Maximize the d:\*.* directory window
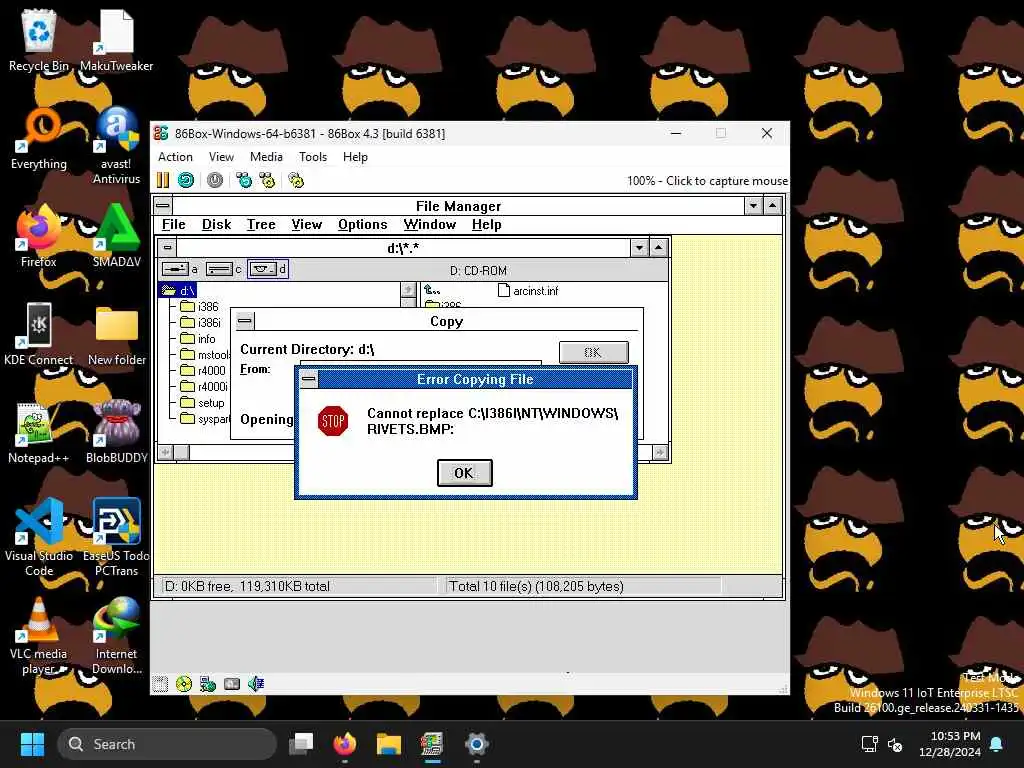1024x768 pixels. pyautogui.click(x=658, y=248)
